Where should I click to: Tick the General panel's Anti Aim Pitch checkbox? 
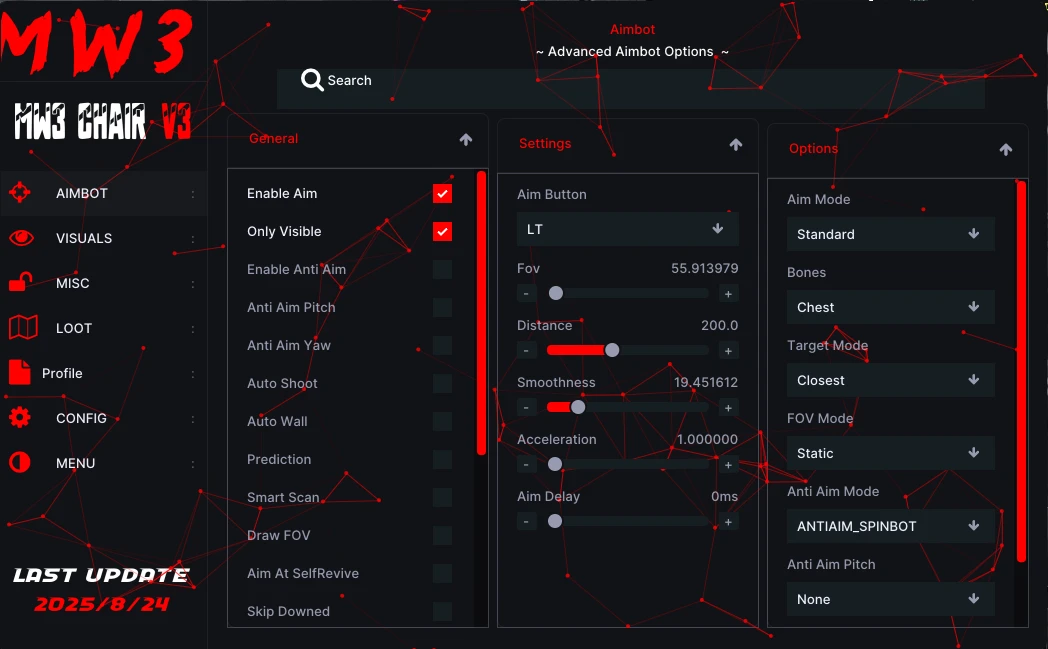point(442,307)
